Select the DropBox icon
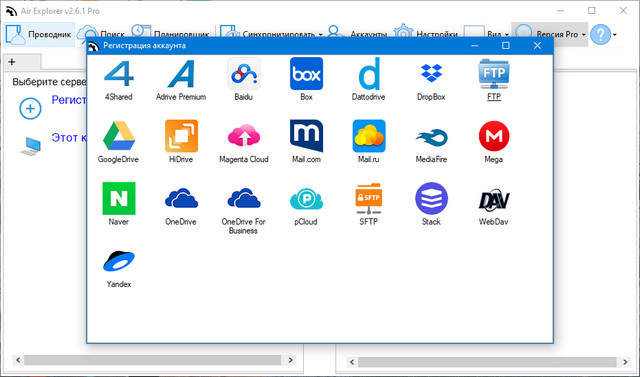Viewport: 640px width, 377px height. click(431, 74)
